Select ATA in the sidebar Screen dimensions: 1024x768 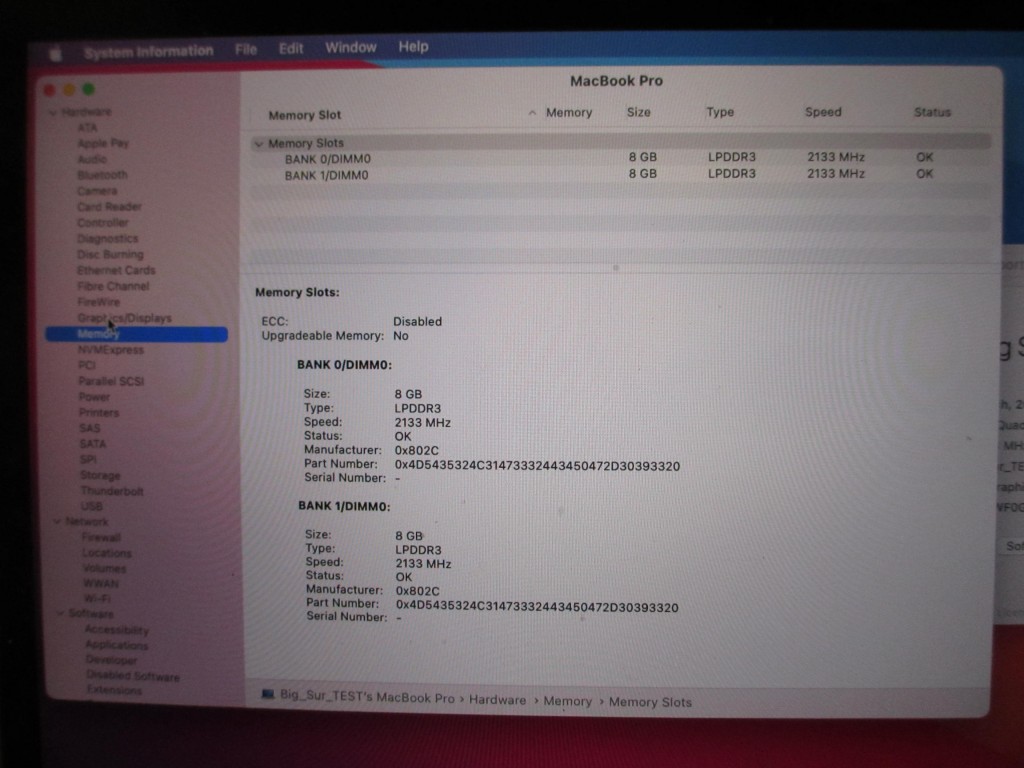(87, 128)
